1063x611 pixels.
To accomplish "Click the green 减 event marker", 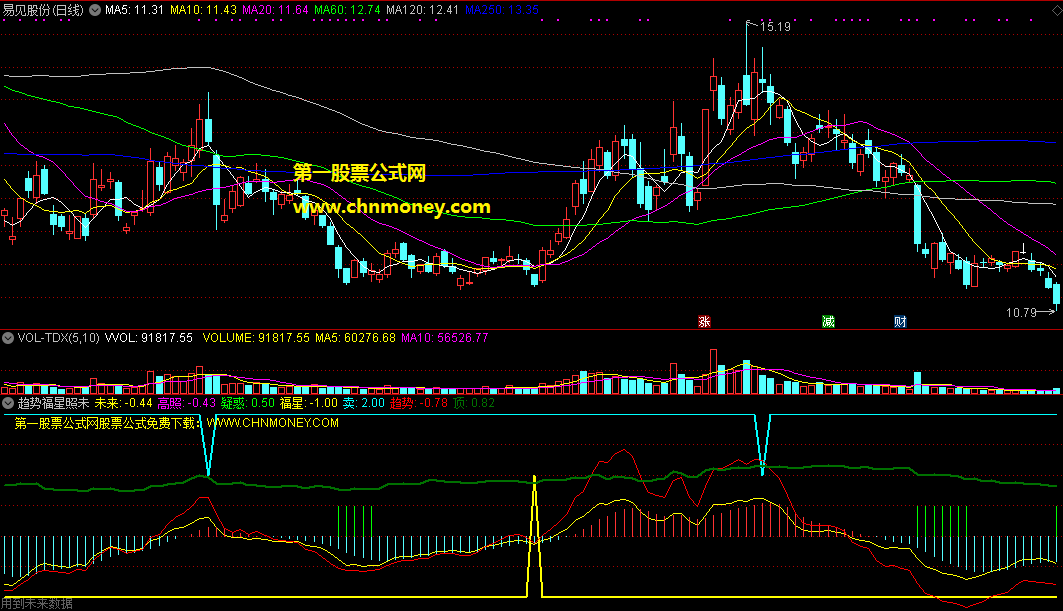I will point(828,321).
